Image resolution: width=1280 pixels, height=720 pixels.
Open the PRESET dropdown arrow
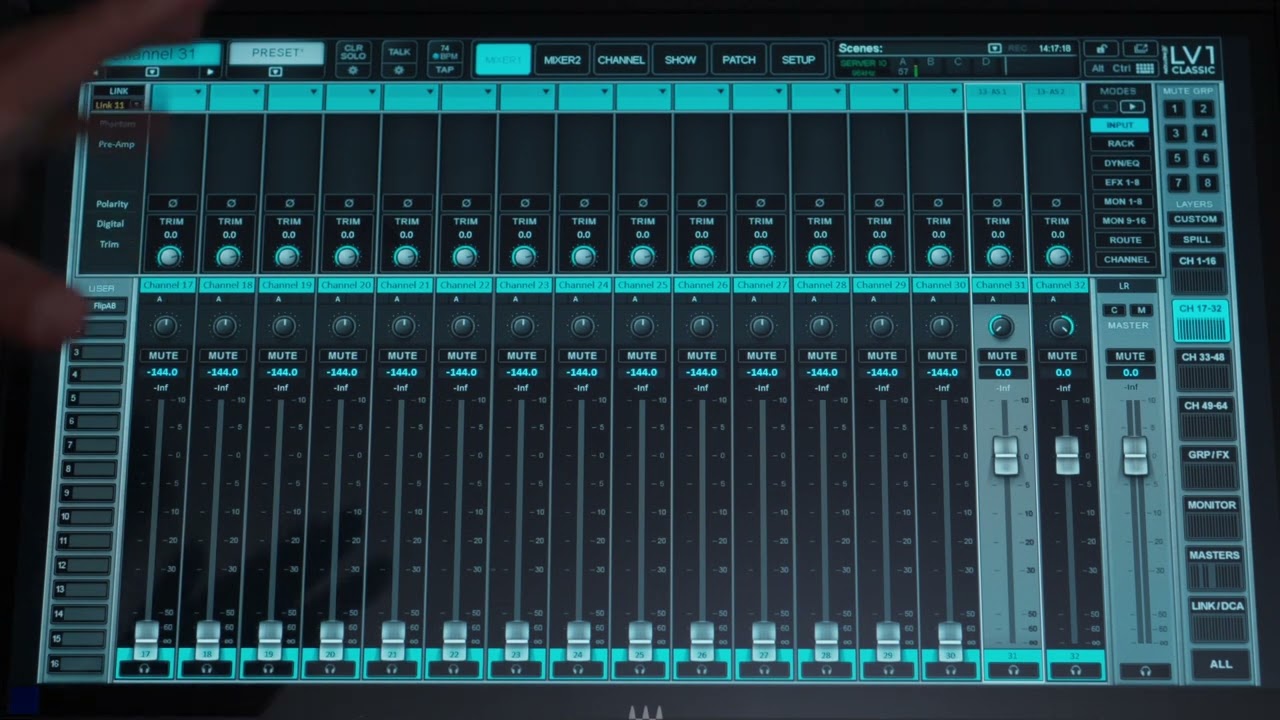[275, 72]
